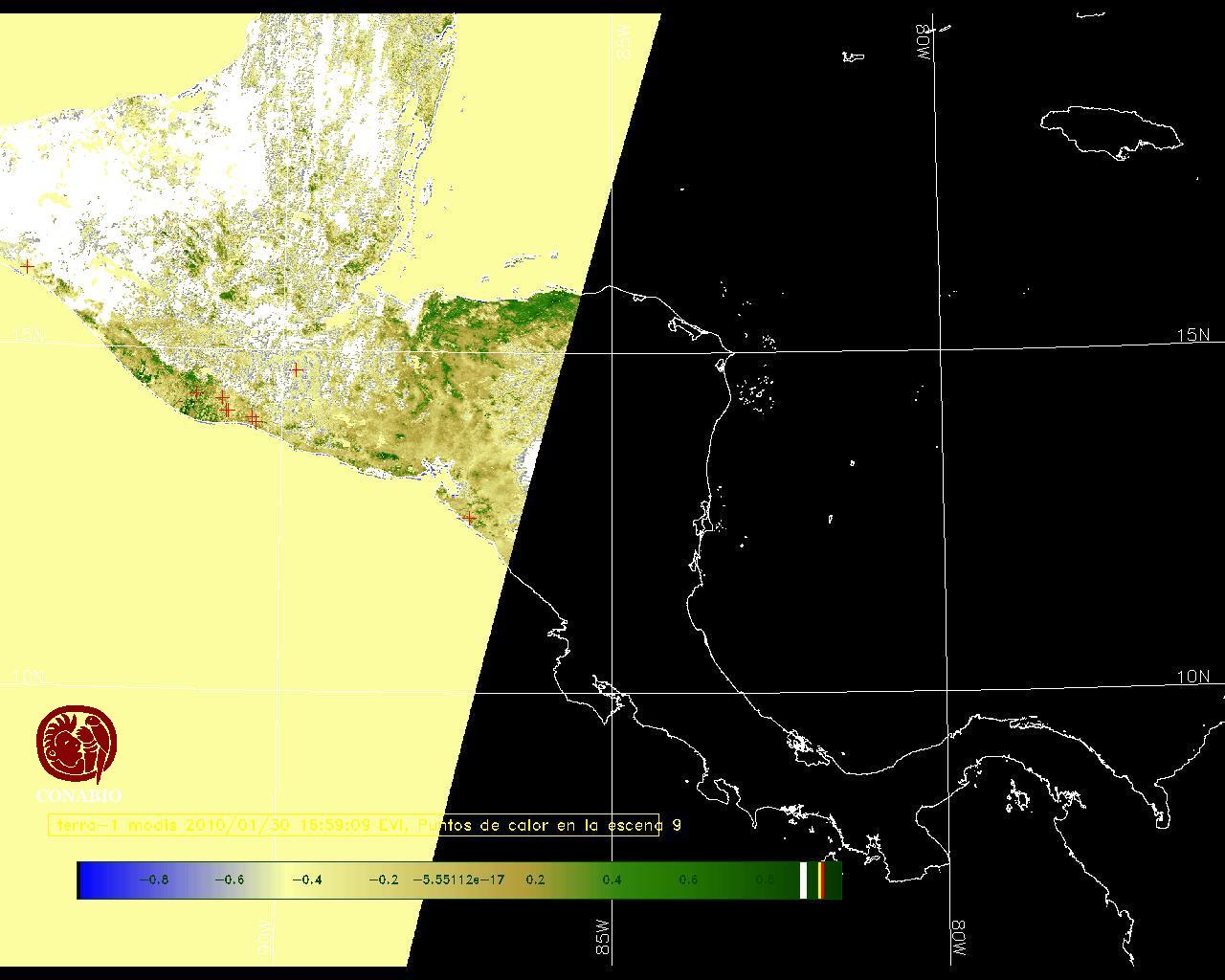Click the 0.4 value on color scale
The width and height of the screenshot is (1225, 980).
612,880
